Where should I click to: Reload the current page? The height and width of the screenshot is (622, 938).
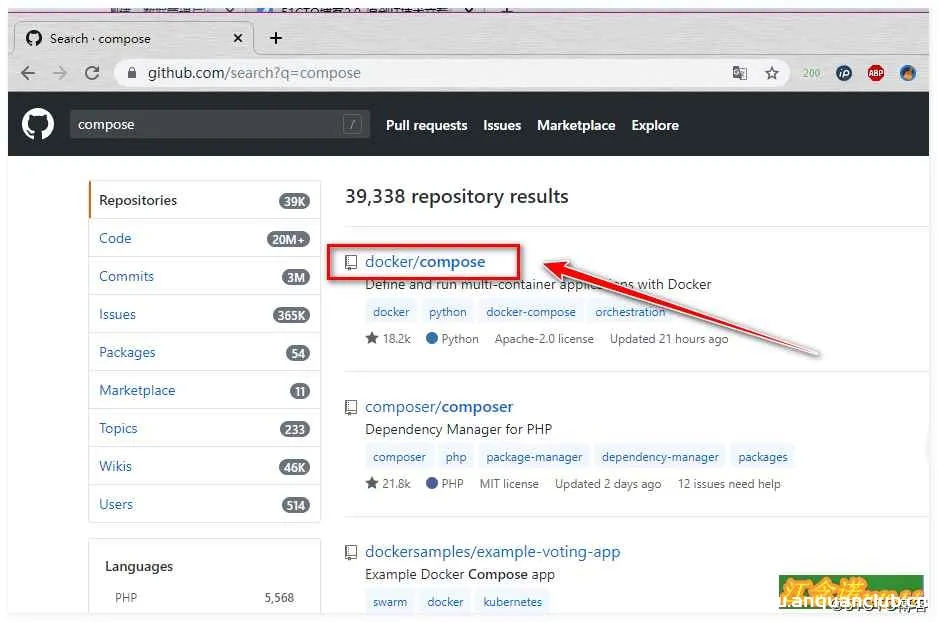tap(92, 72)
